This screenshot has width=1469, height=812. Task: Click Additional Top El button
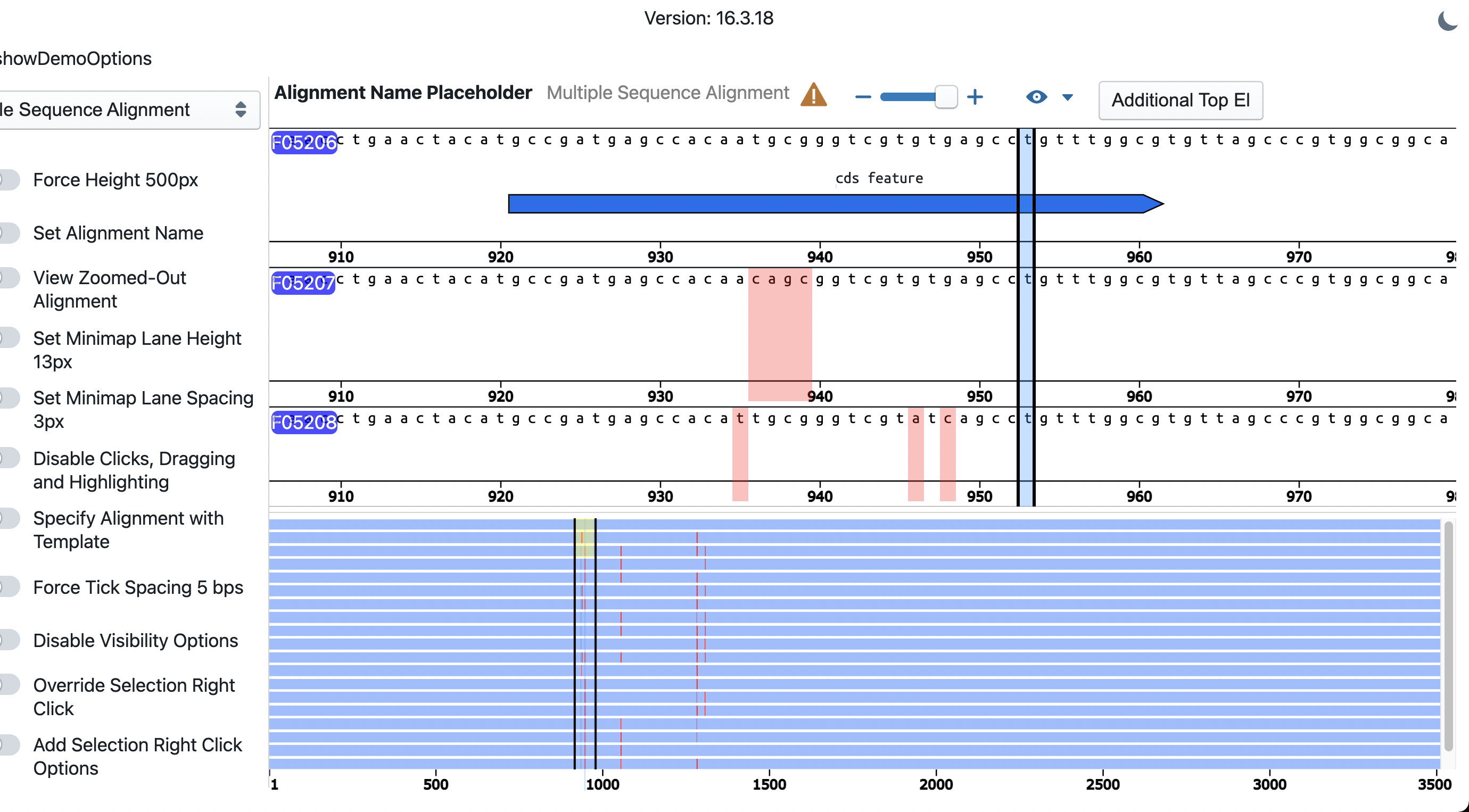(x=1181, y=101)
